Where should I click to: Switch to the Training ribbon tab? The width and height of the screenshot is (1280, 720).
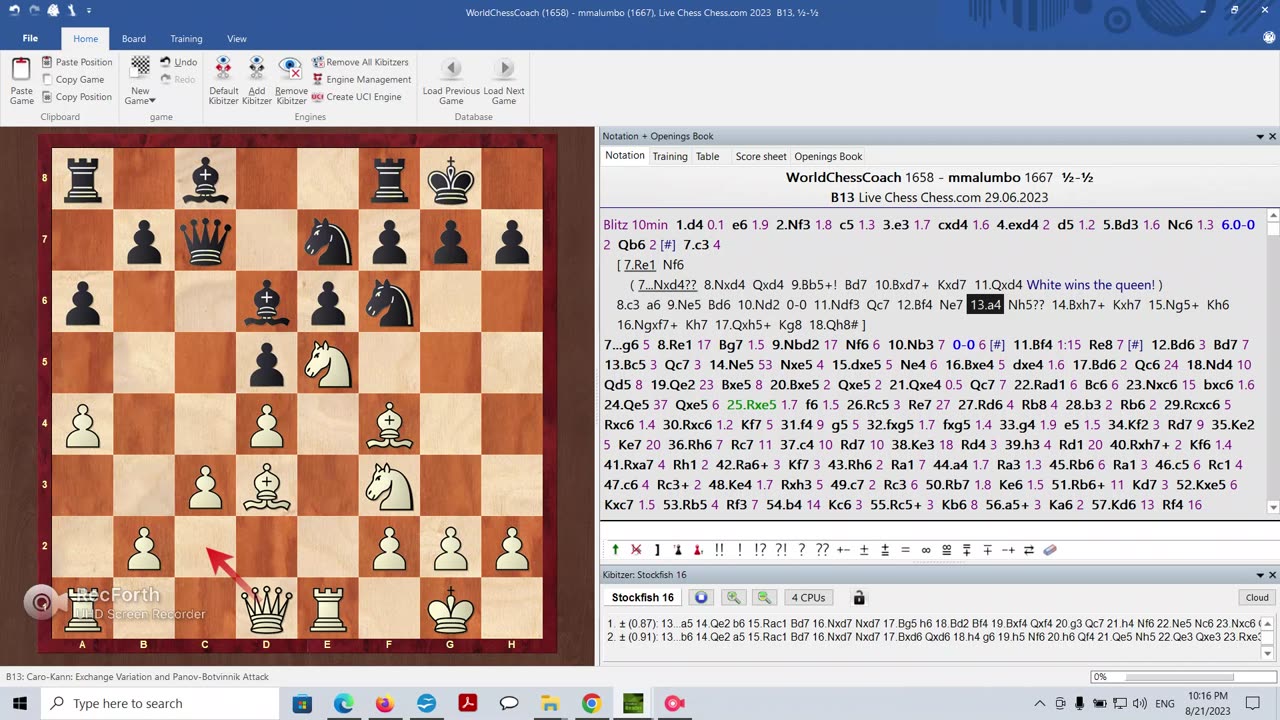[x=186, y=39]
